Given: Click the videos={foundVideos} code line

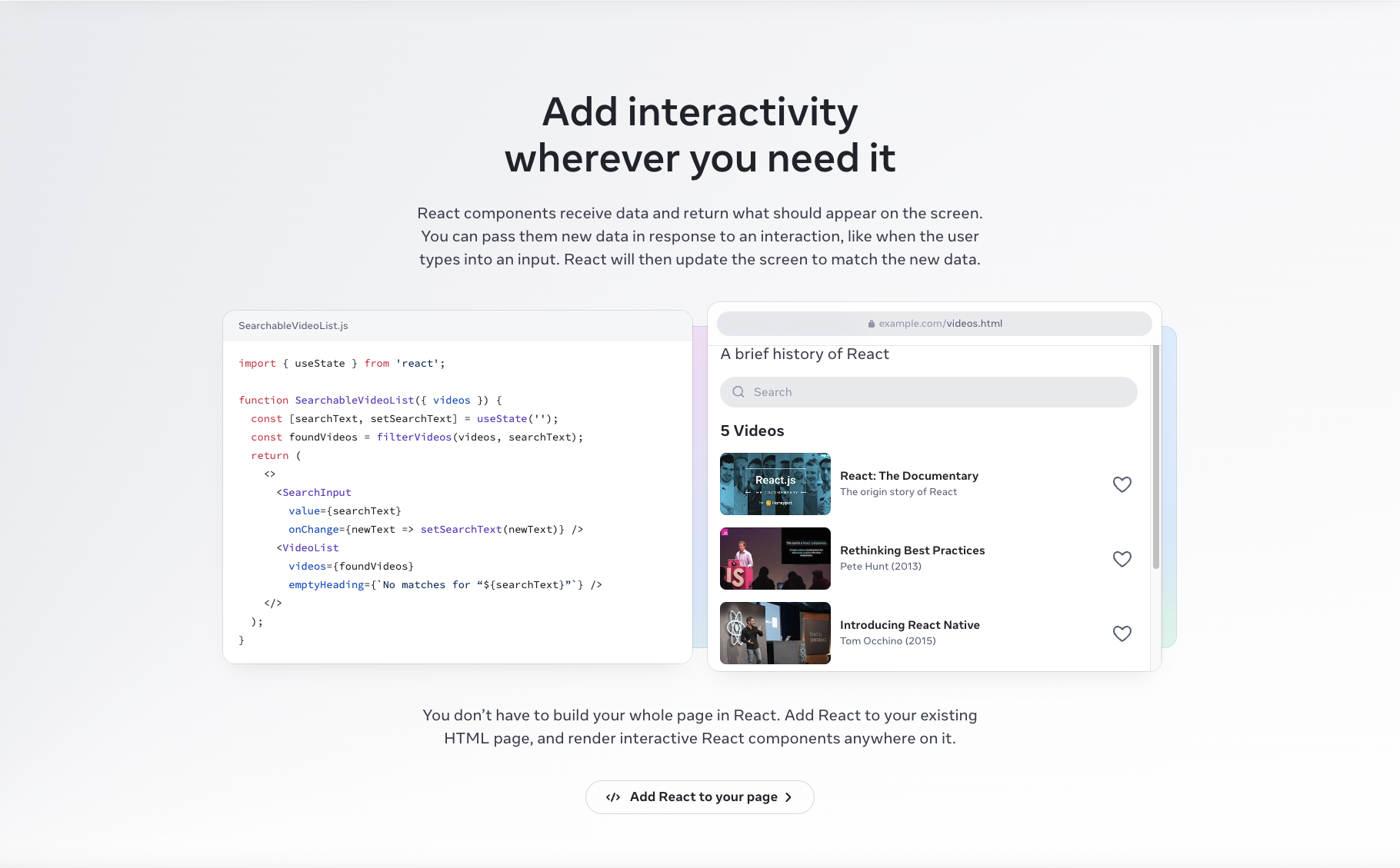Looking at the screenshot, I should click(352, 567).
